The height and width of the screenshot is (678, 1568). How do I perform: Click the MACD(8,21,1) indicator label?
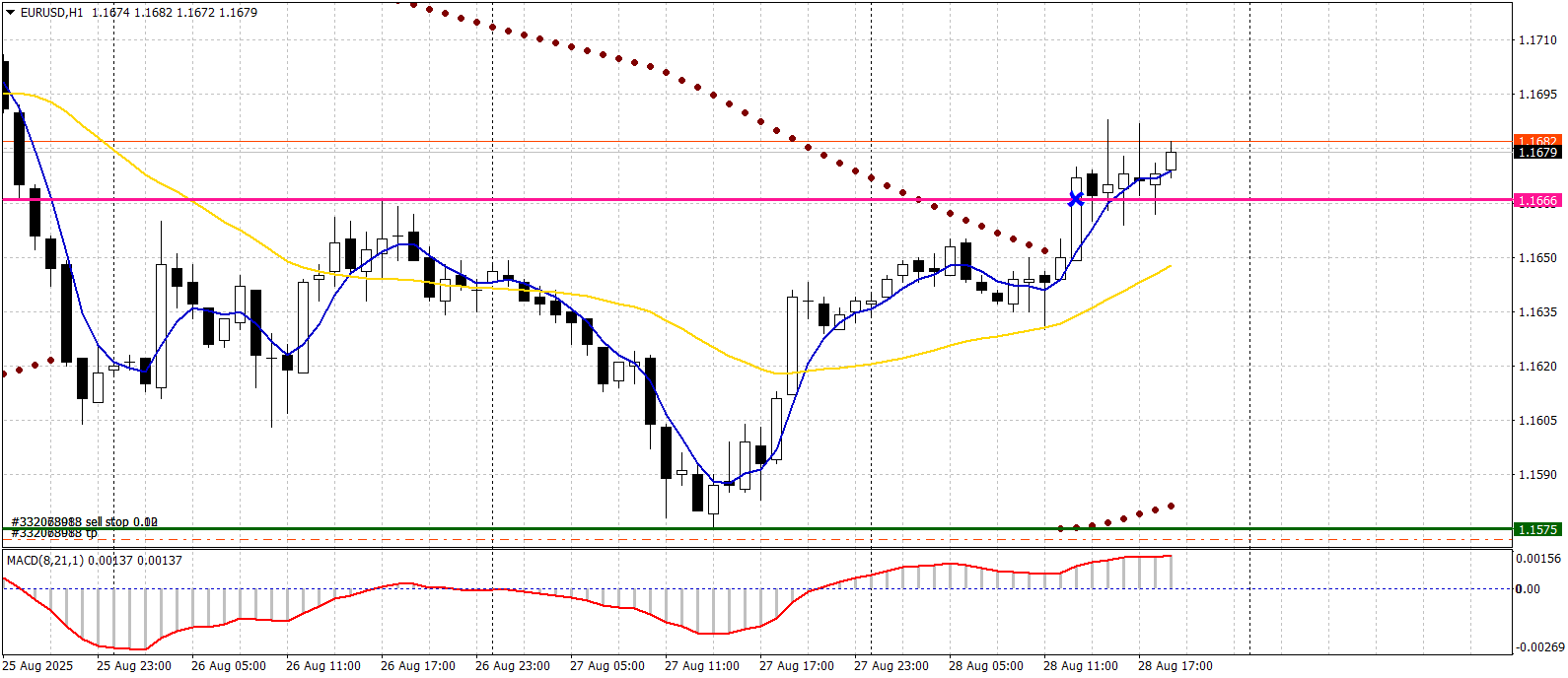click(95, 561)
